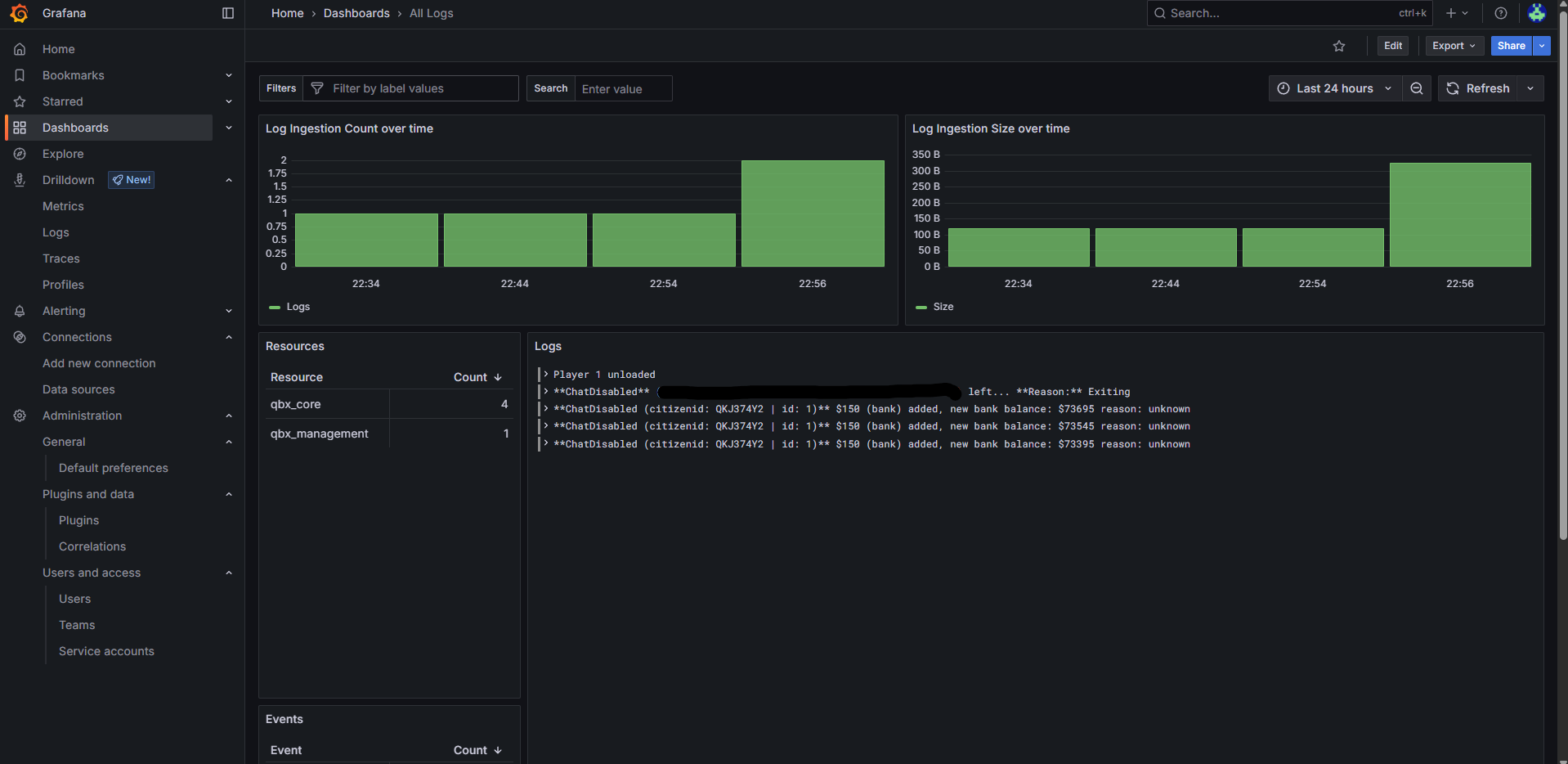Collapse the Drilldown section chevron
Image resolution: width=1568 pixels, height=764 pixels.
click(x=229, y=180)
